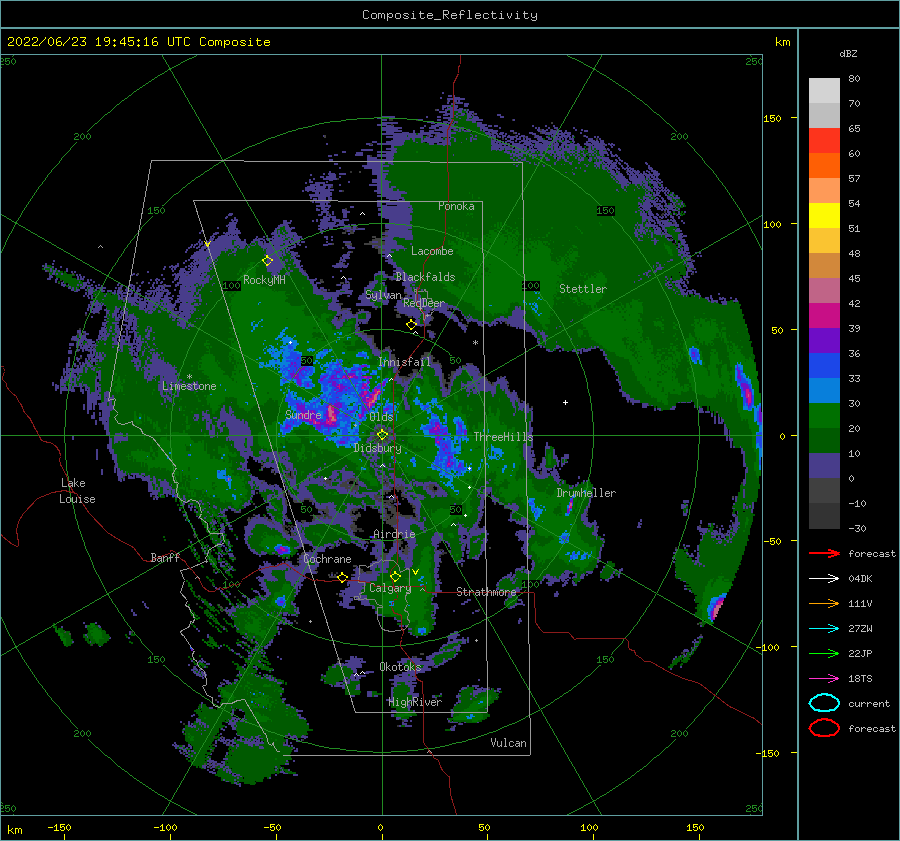This screenshot has width=900, height=841.
Task: Click the Composite_Reflectivity title text
Action: 450,15
